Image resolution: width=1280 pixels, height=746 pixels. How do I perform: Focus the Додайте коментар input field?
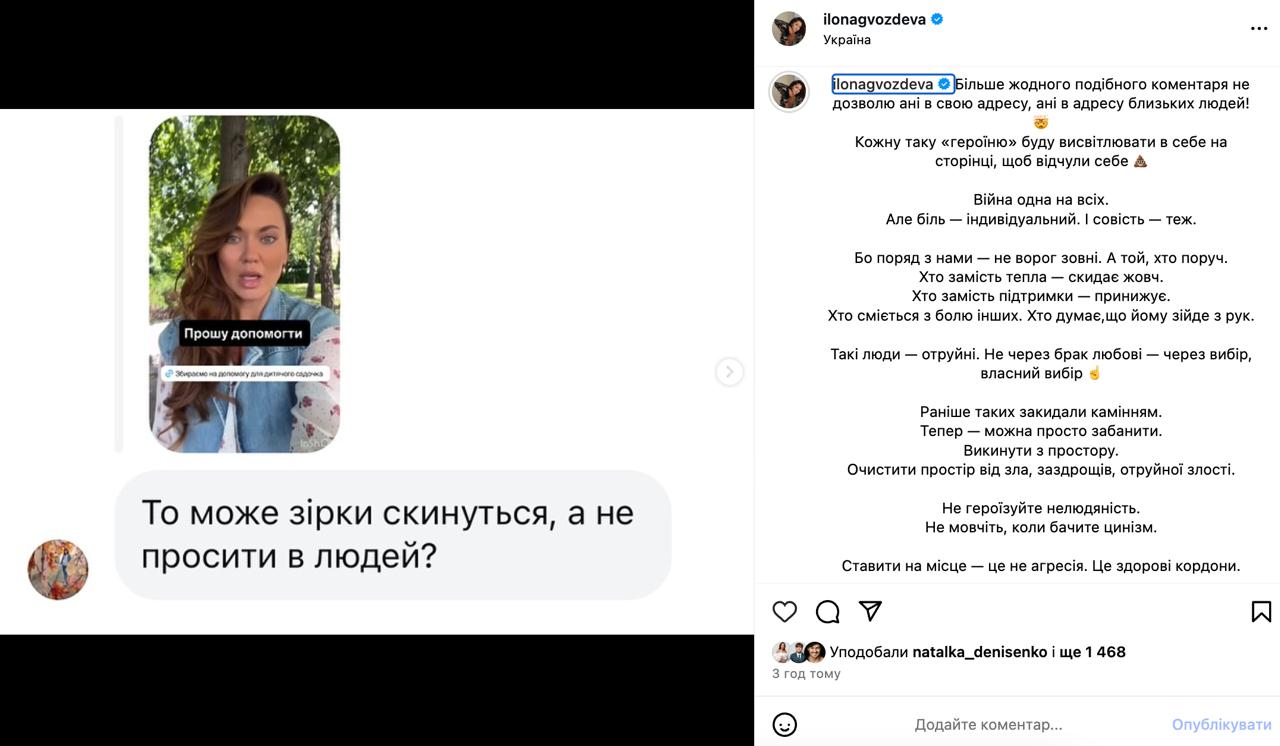(x=988, y=725)
